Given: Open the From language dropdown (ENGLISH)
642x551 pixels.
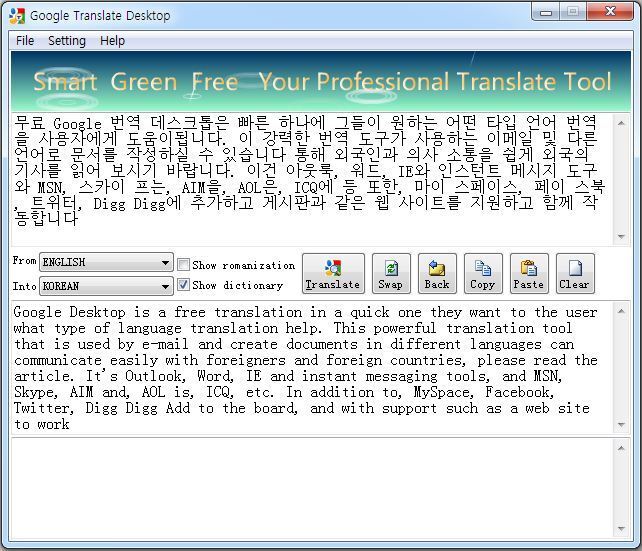Looking at the screenshot, I should (106, 262).
